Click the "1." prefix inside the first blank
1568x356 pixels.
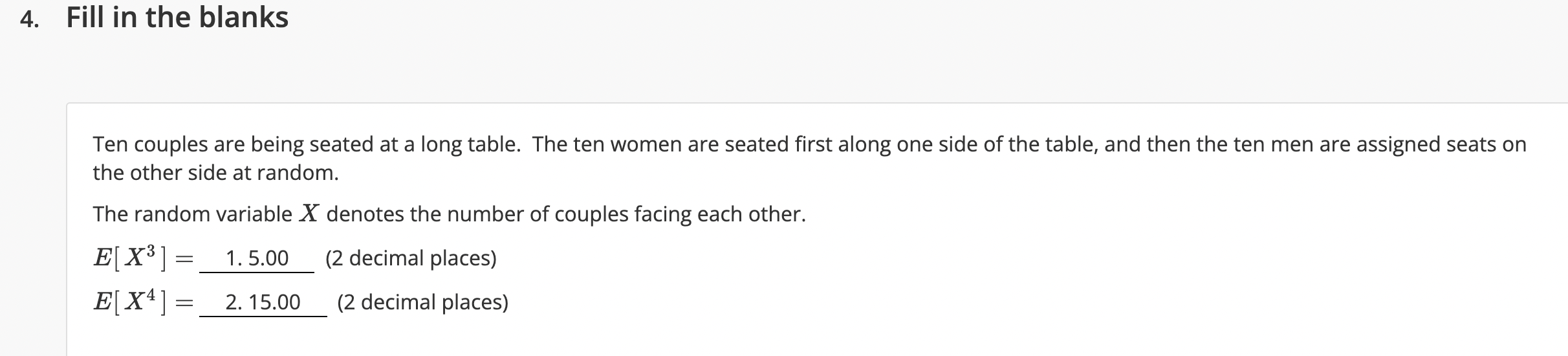[x=234, y=258]
